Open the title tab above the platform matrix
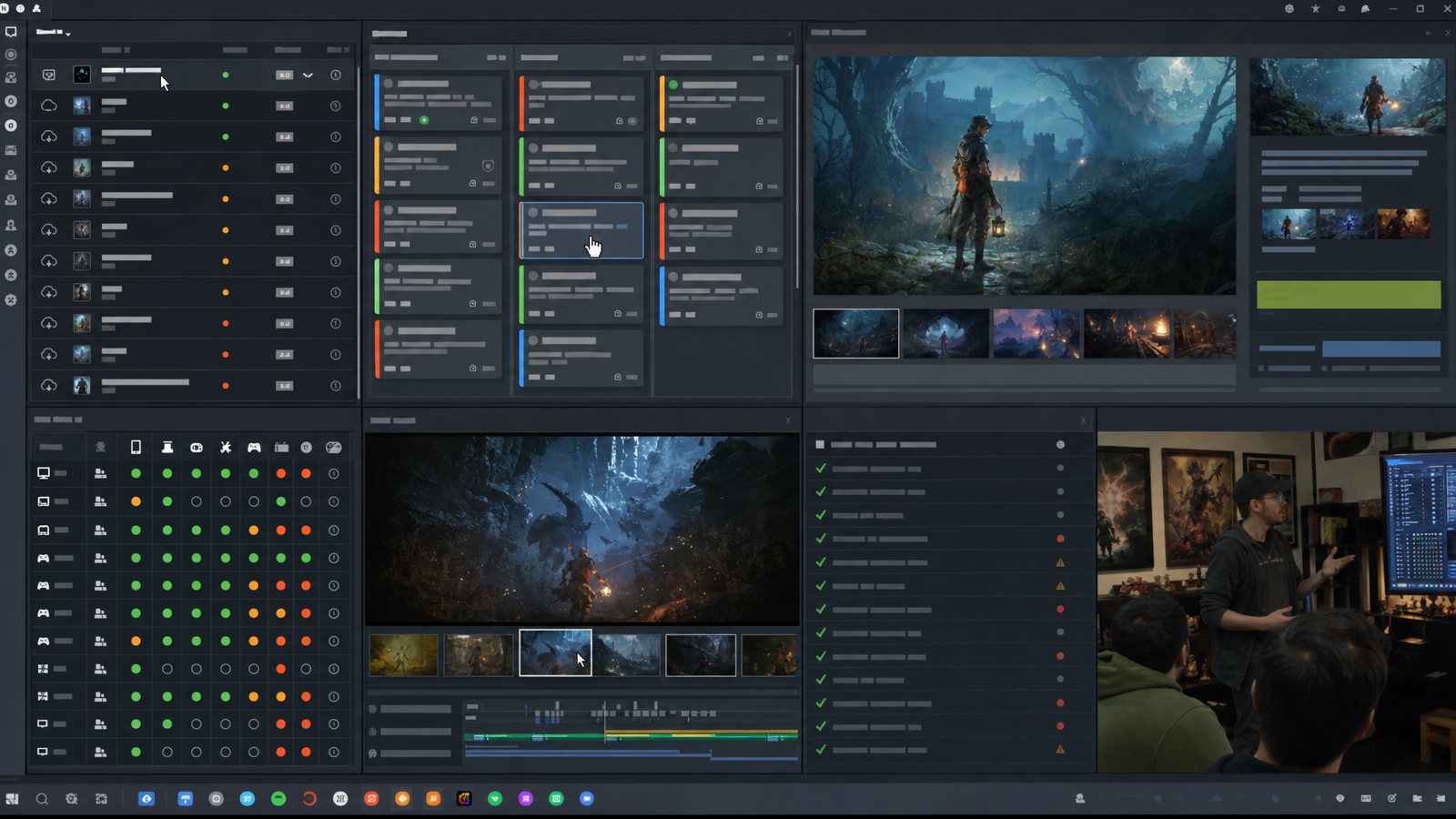Viewport: 1456px width, 819px height. [58, 420]
